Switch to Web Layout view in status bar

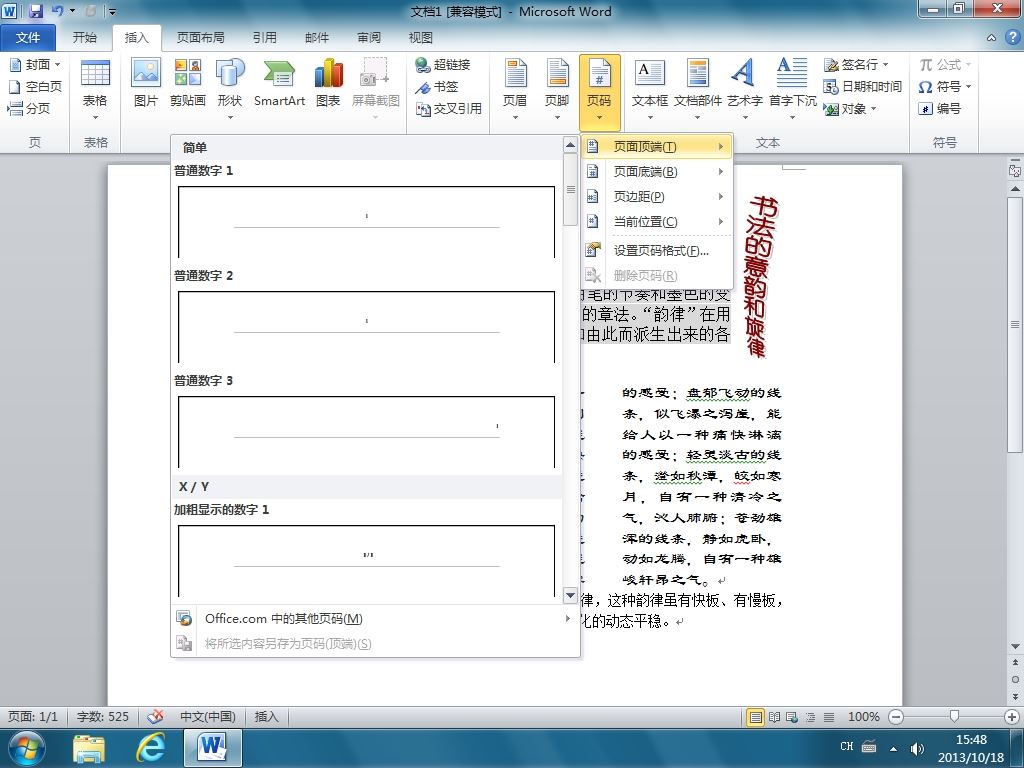[x=792, y=717]
